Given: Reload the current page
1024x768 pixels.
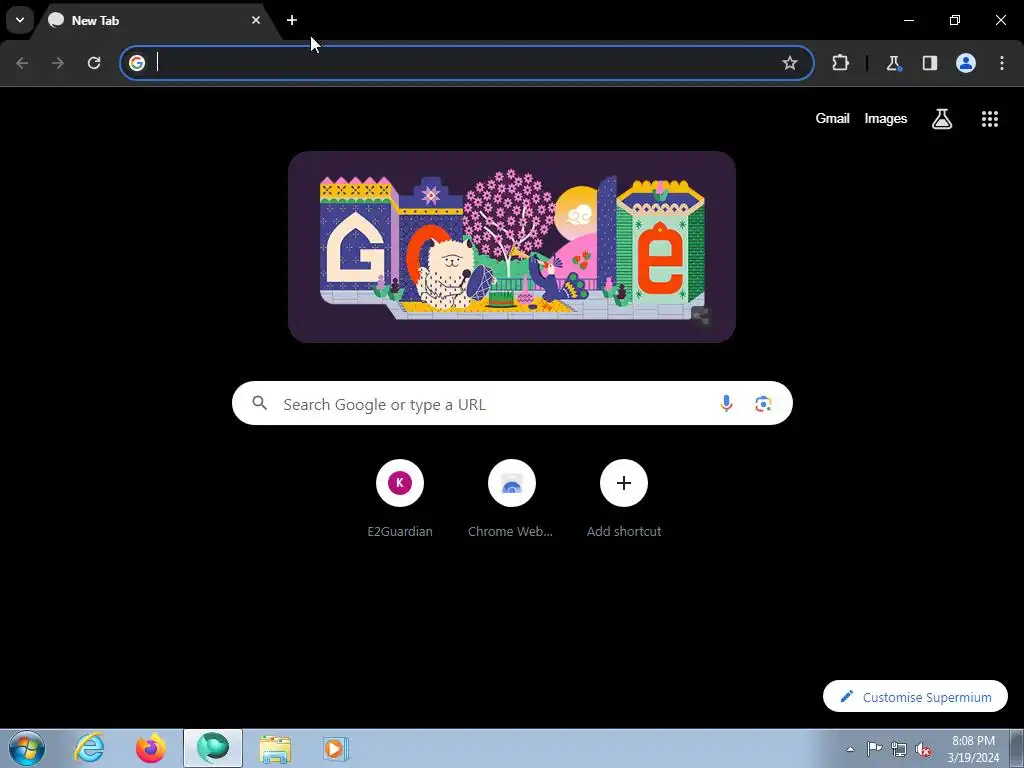Looking at the screenshot, I should click(x=94, y=63).
